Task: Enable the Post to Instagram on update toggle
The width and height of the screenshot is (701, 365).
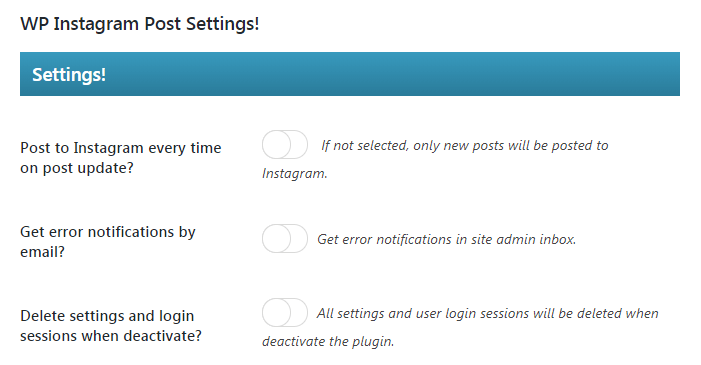Action: click(x=285, y=144)
